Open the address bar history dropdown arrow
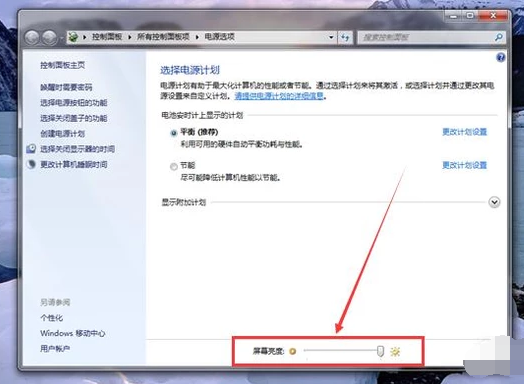 [331, 37]
